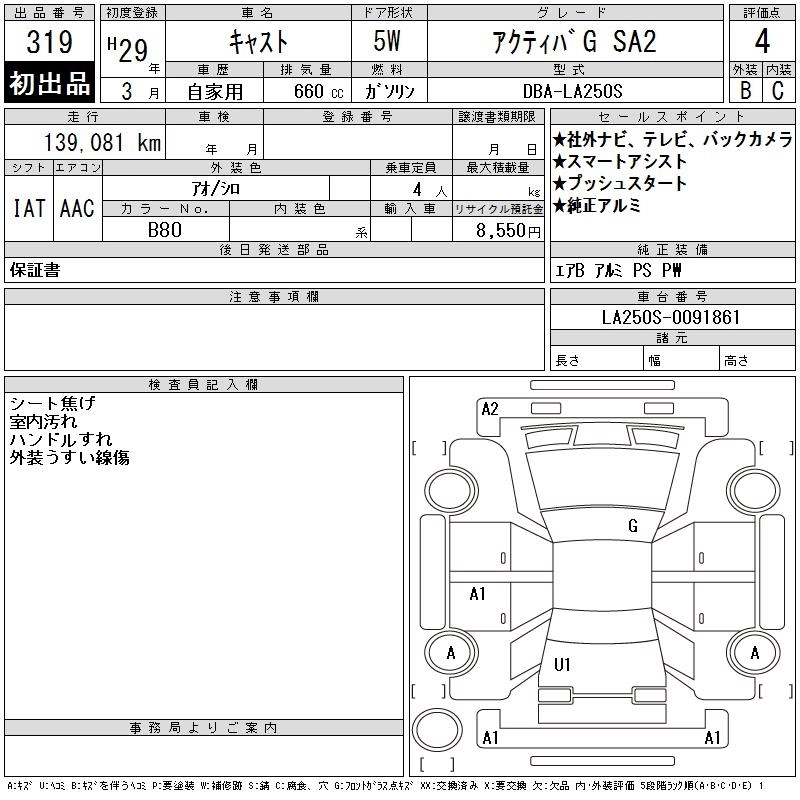The image size is (800, 800).
Task: Click the spare tire circle in the diagram
Action: [x=437, y=730]
